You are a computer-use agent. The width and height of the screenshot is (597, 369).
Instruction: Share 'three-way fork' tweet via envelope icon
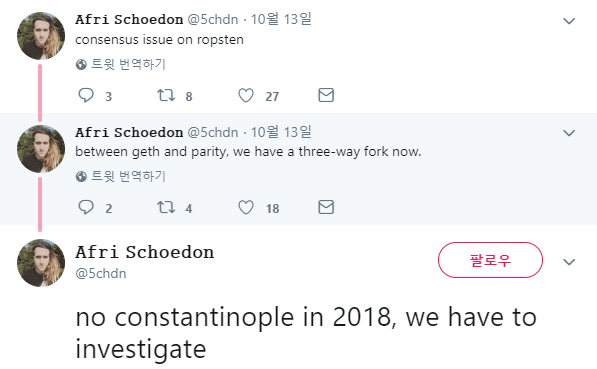click(326, 207)
